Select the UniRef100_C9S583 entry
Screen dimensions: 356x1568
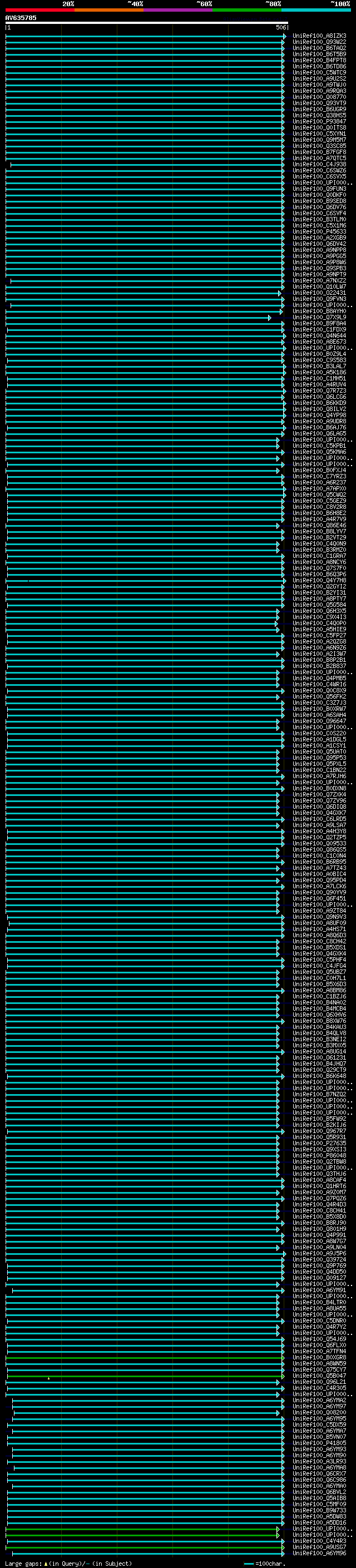pyautogui.click(x=319, y=360)
